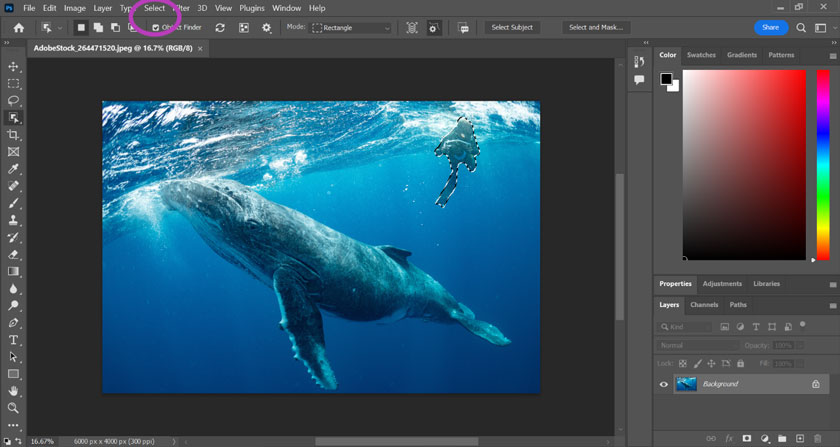The image size is (840, 447).
Task: Select the Rectangular Marquee tool
Action: click(13, 84)
